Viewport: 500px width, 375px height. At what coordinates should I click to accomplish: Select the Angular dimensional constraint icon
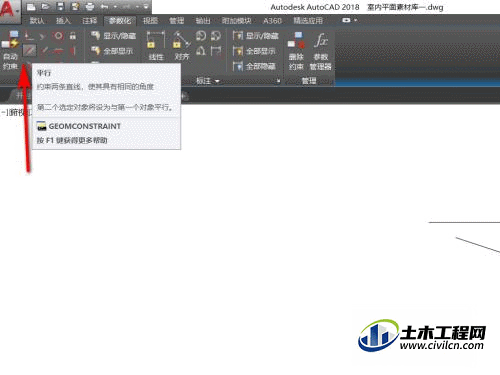(x=201, y=51)
